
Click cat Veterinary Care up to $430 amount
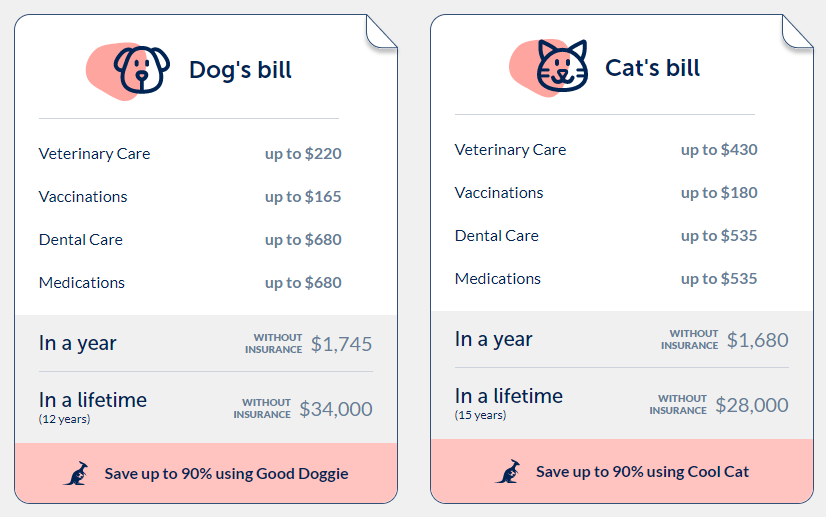(719, 150)
